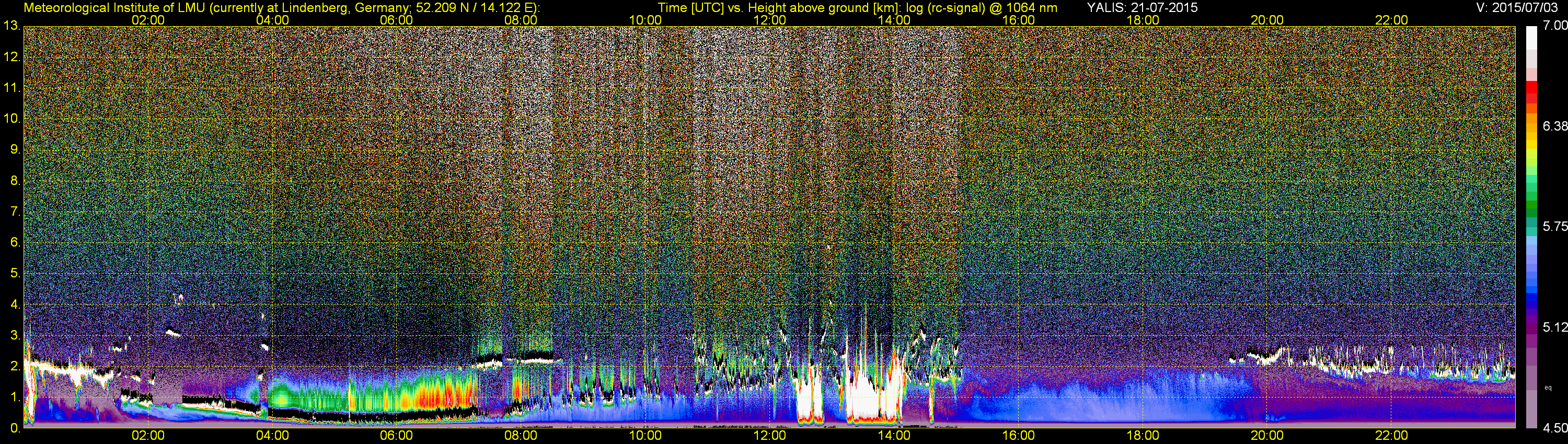Click the small 'eq' label in the colorbar

(x=1549, y=388)
